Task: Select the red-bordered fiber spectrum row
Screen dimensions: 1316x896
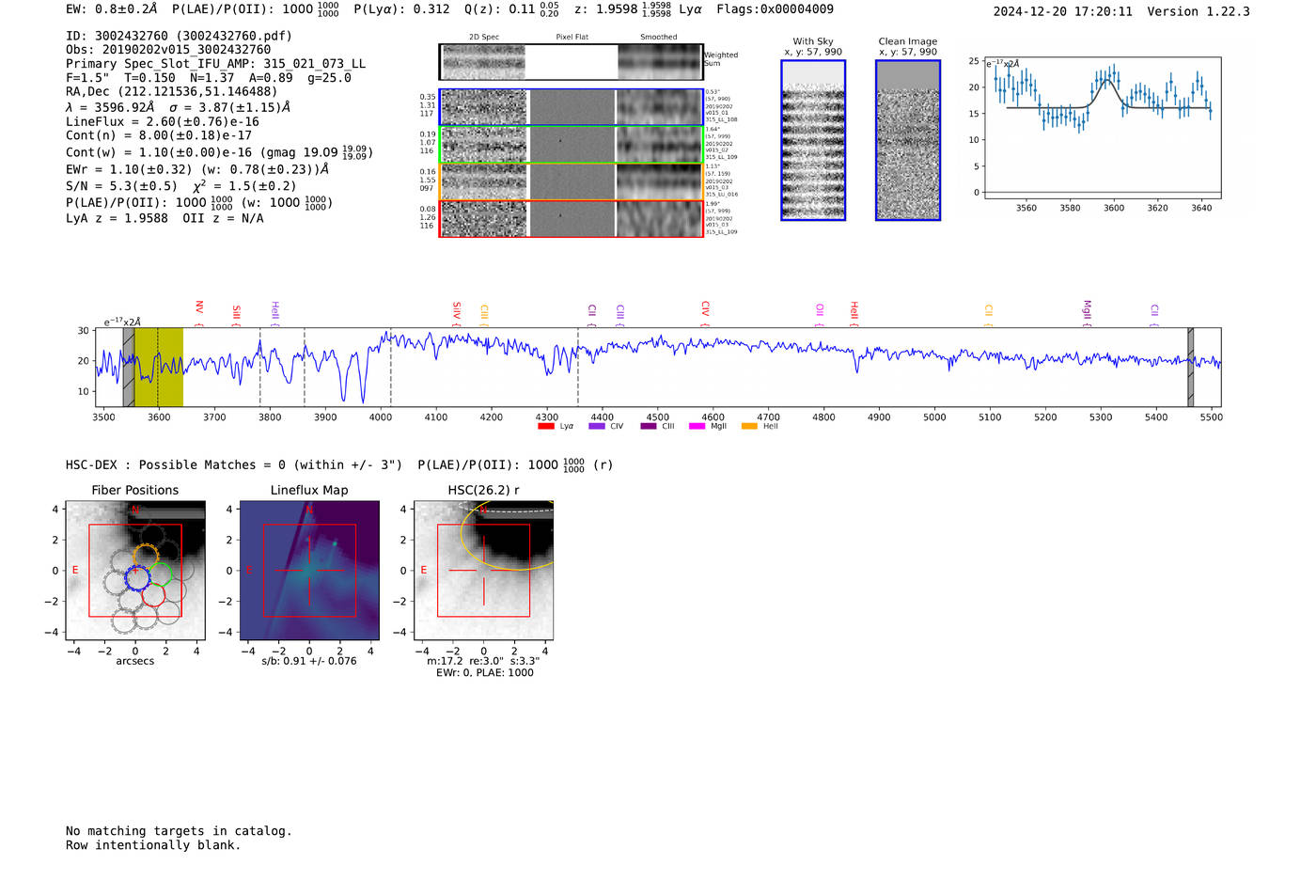Action: click(x=571, y=219)
